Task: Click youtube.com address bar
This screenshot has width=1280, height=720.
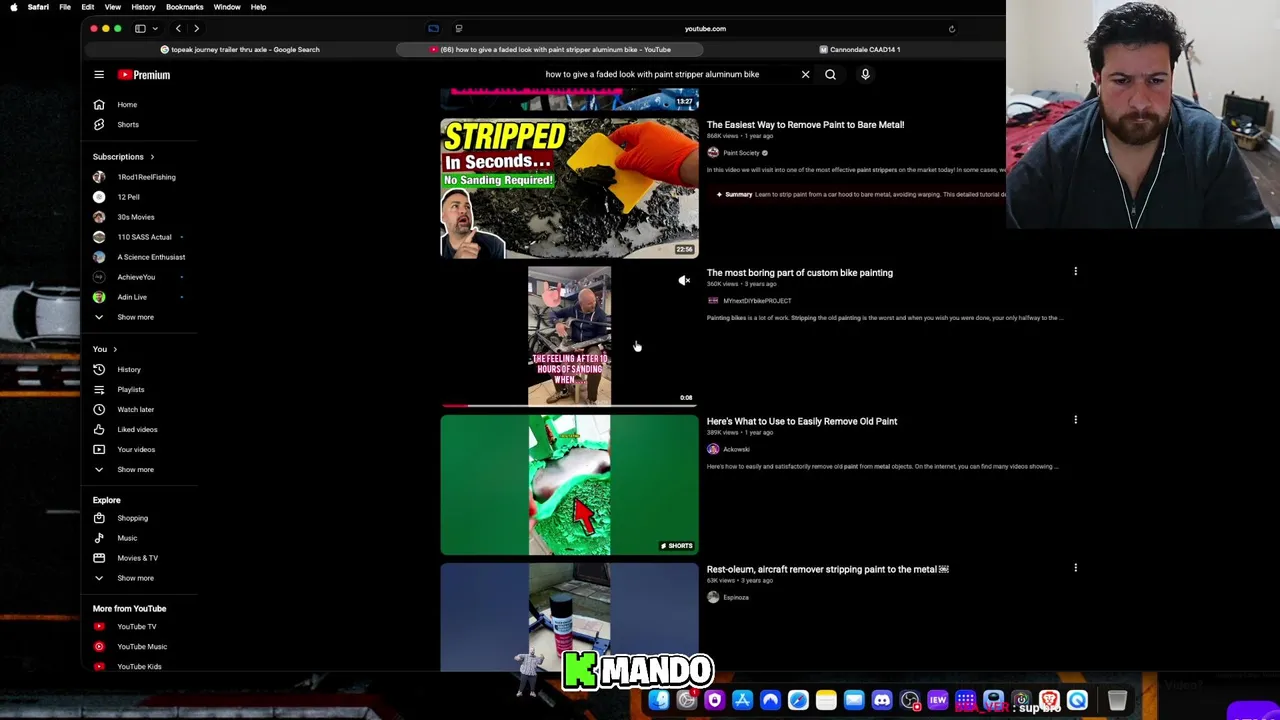Action: click(705, 28)
